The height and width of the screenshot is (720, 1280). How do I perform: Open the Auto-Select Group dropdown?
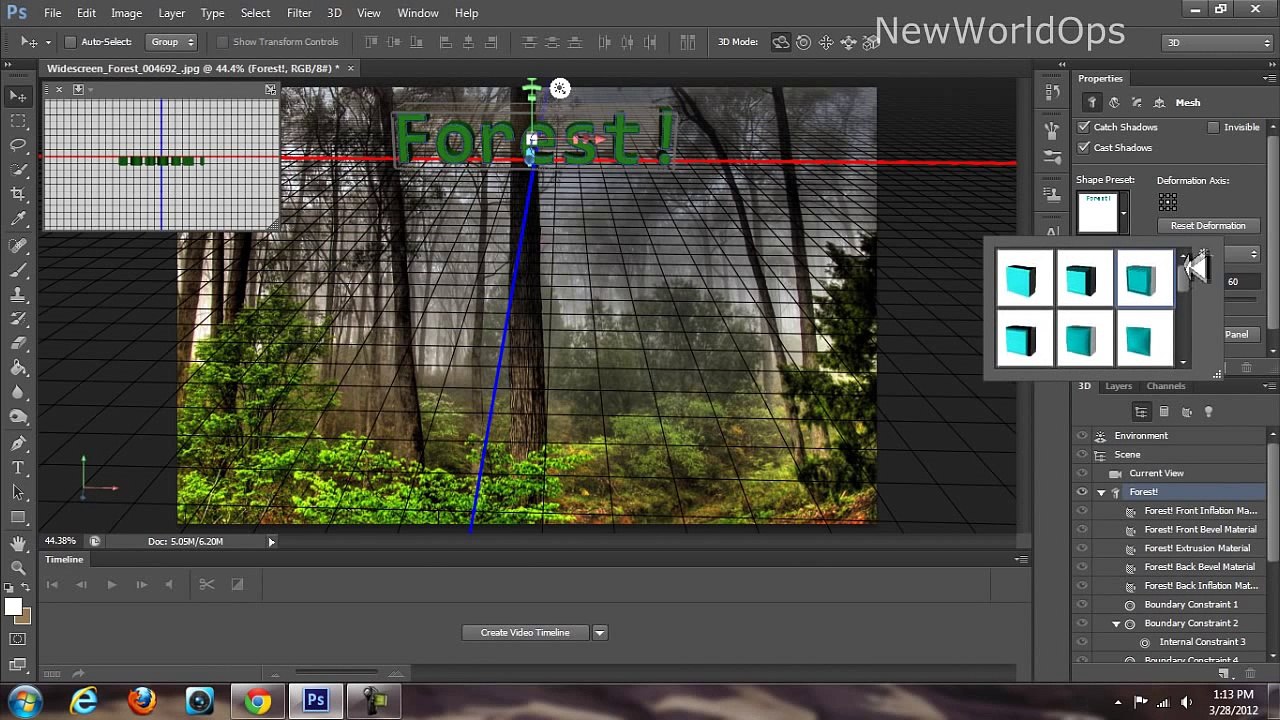tap(172, 42)
